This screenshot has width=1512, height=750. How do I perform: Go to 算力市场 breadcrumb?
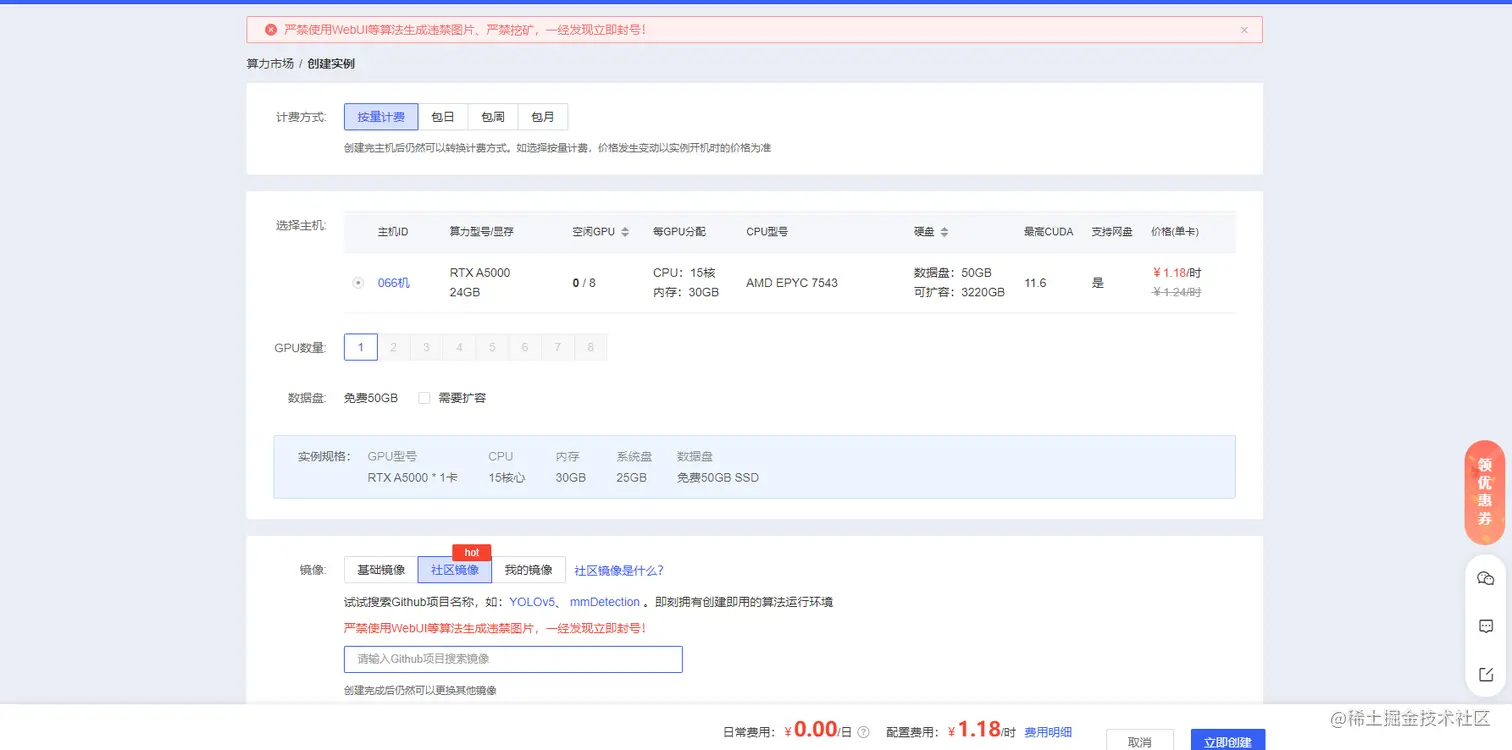(x=270, y=64)
